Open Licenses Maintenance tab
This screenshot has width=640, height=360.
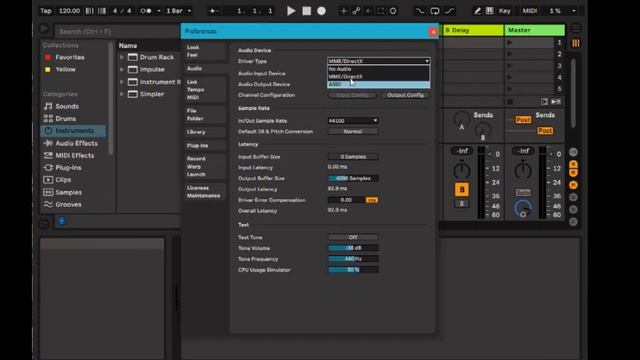[205, 192]
